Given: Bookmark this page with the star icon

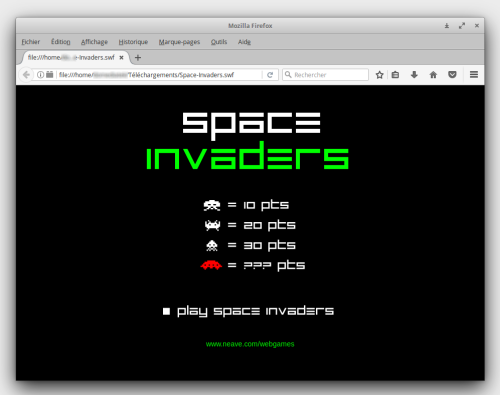Looking at the screenshot, I should click(379, 75).
